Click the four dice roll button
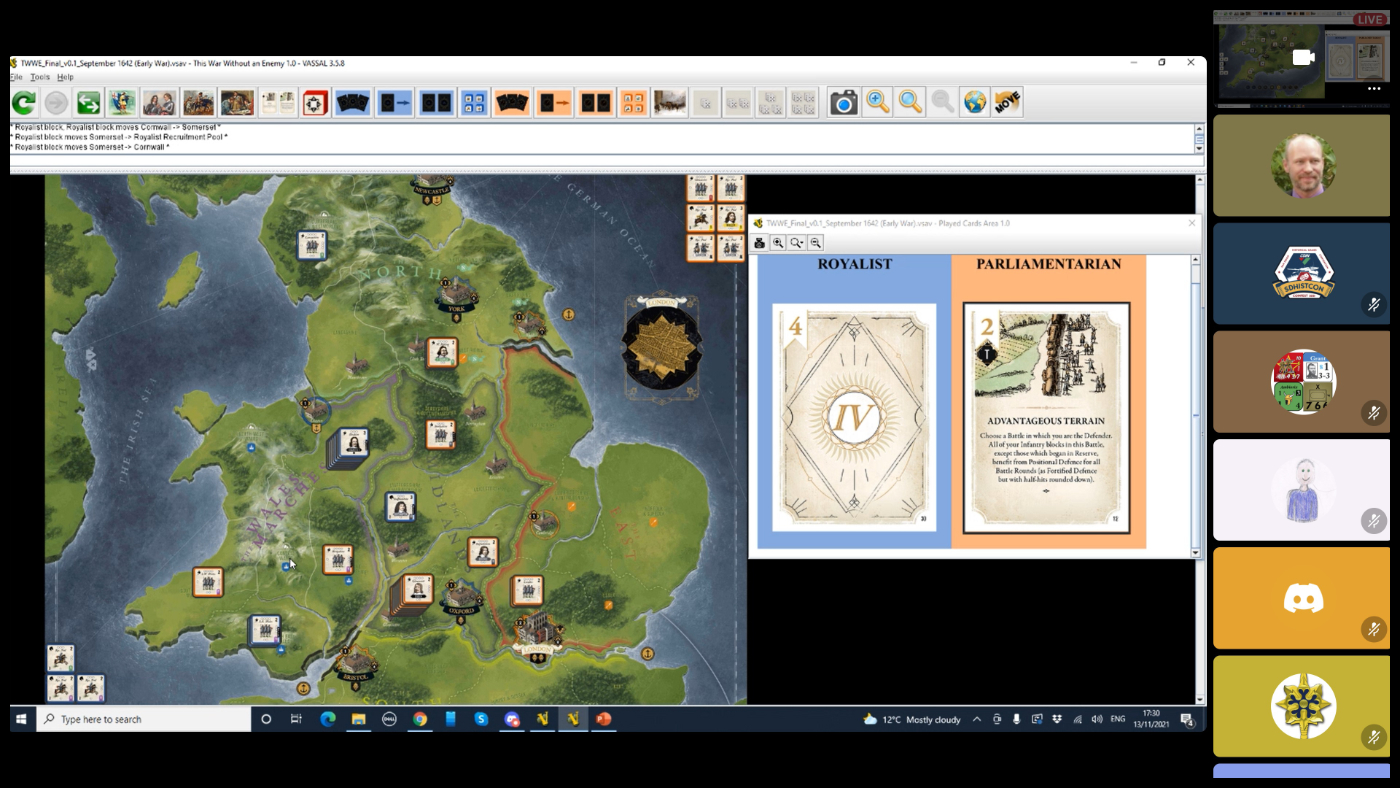 (x=803, y=102)
